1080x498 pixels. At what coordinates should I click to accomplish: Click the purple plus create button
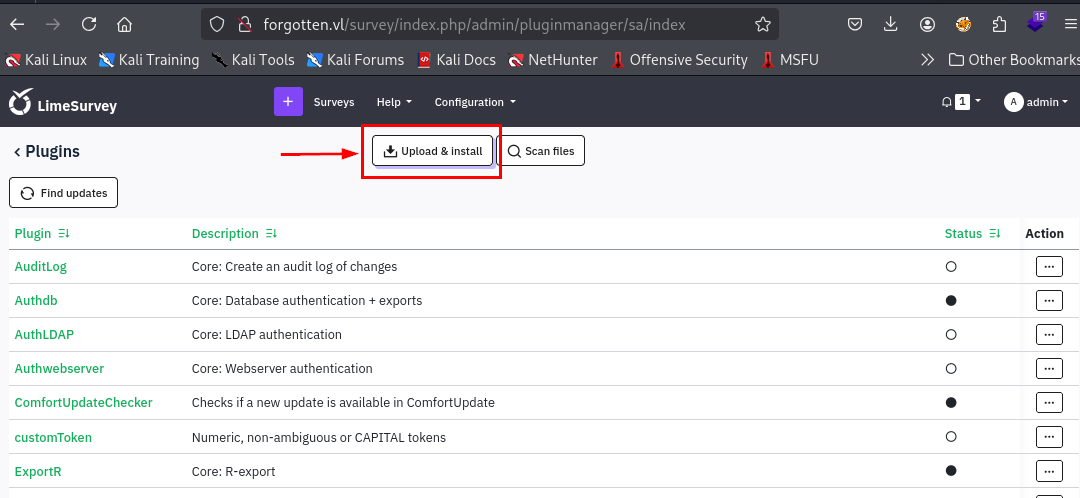(x=287, y=102)
